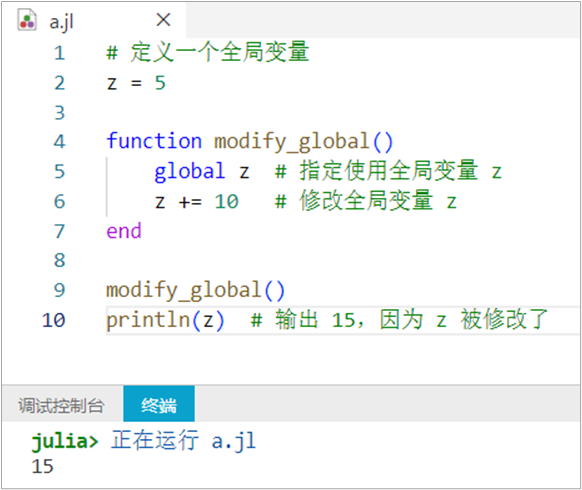Click line number 4 in the gutter
The height and width of the screenshot is (490, 582).
(59, 141)
